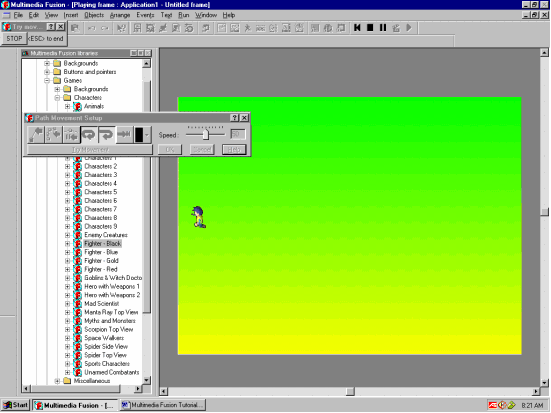
Task: Click the pause playback icon
Action: 383,27
